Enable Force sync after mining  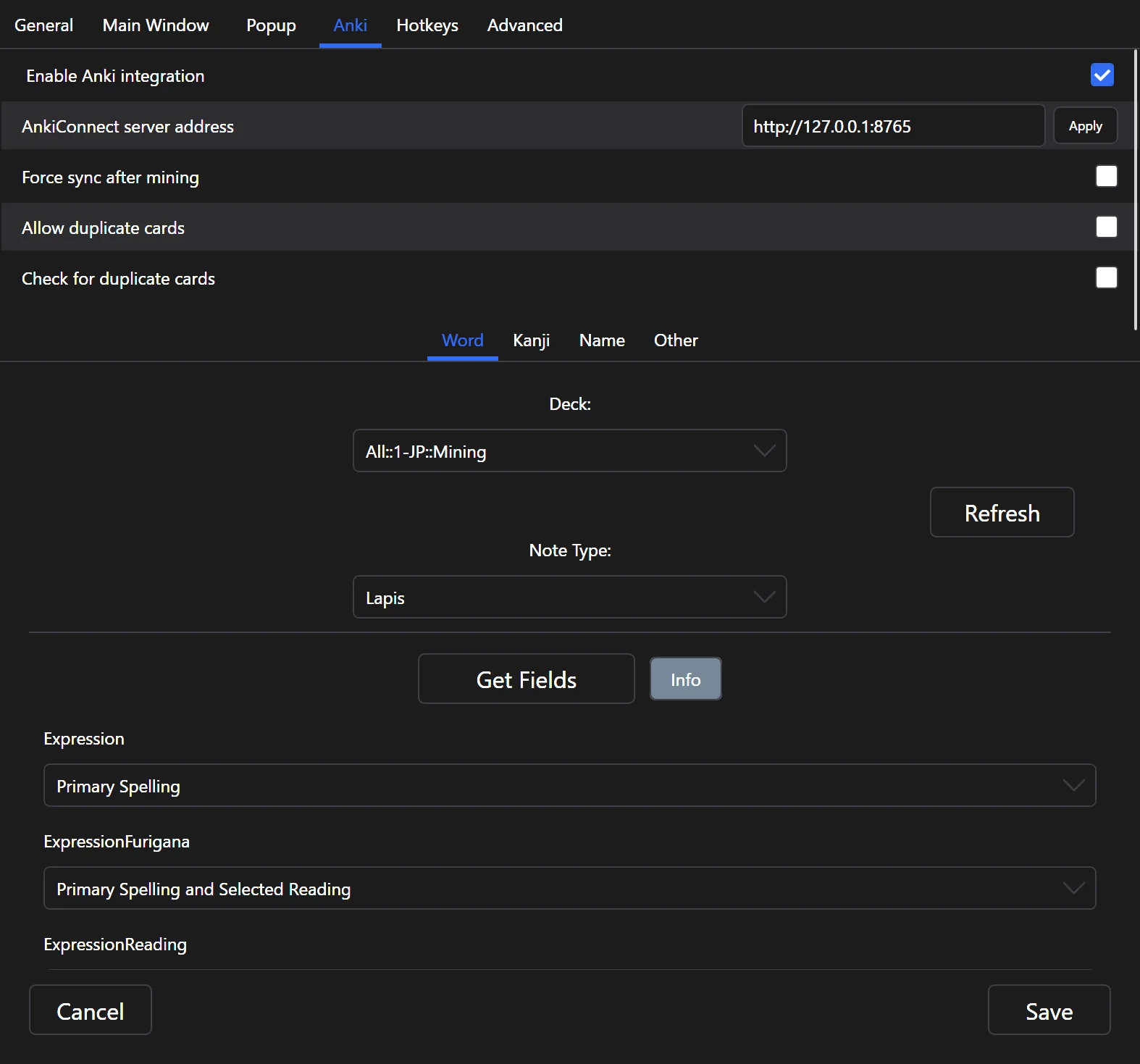tap(1106, 177)
